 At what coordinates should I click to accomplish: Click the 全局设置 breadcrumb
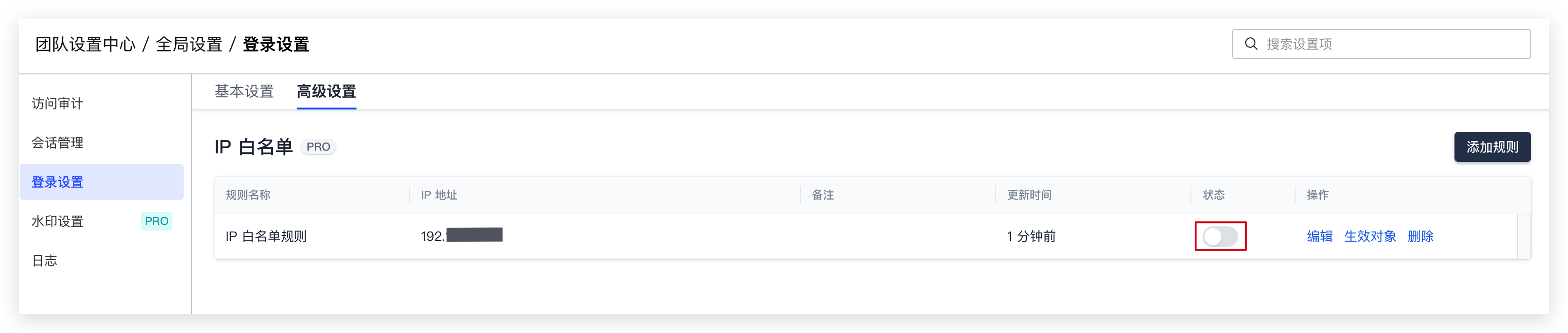pyautogui.click(x=189, y=44)
